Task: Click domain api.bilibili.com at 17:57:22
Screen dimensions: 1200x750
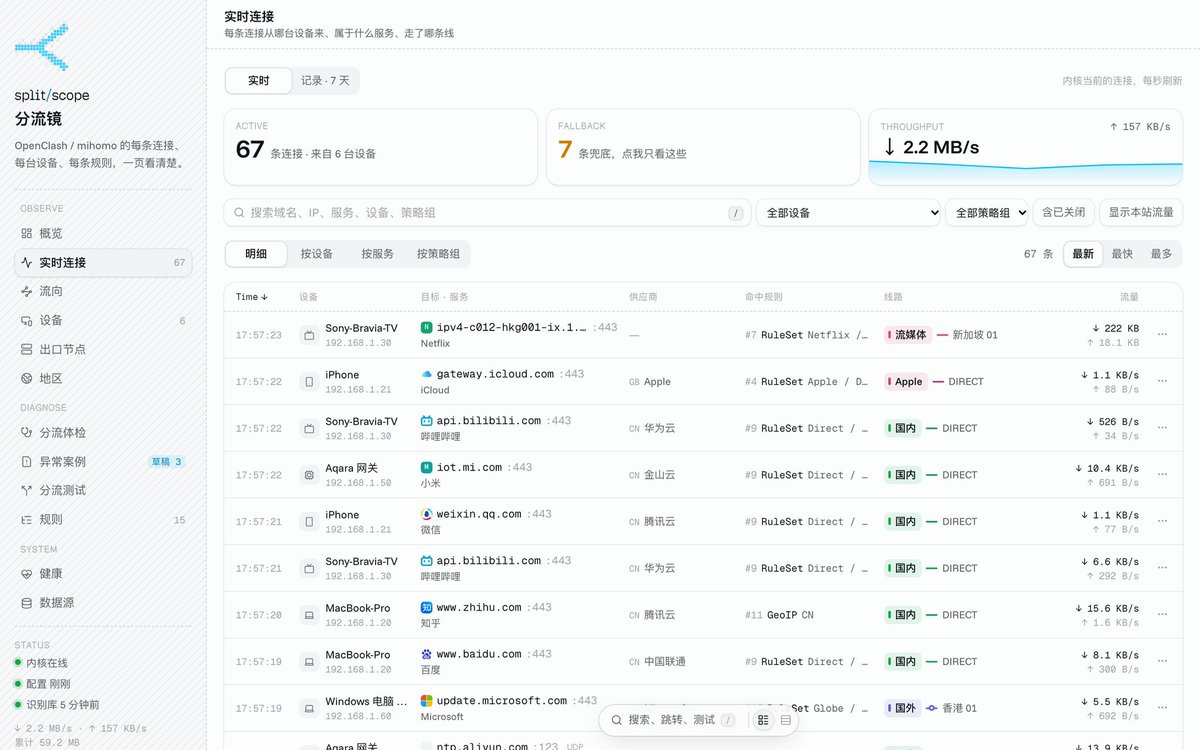Action: (489, 421)
